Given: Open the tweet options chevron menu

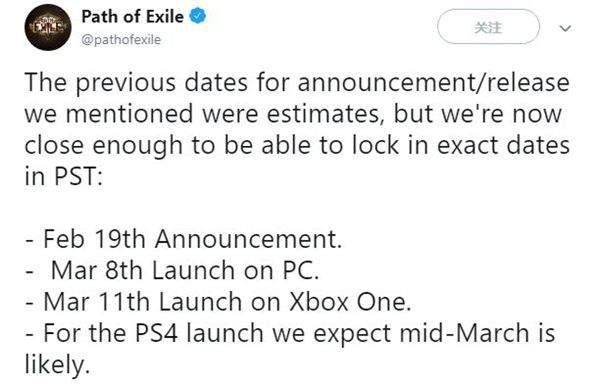Looking at the screenshot, I should (x=565, y=28).
